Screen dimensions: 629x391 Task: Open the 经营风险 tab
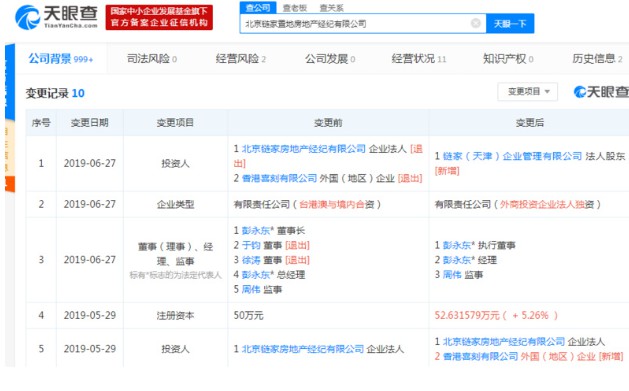pos(241,59)
